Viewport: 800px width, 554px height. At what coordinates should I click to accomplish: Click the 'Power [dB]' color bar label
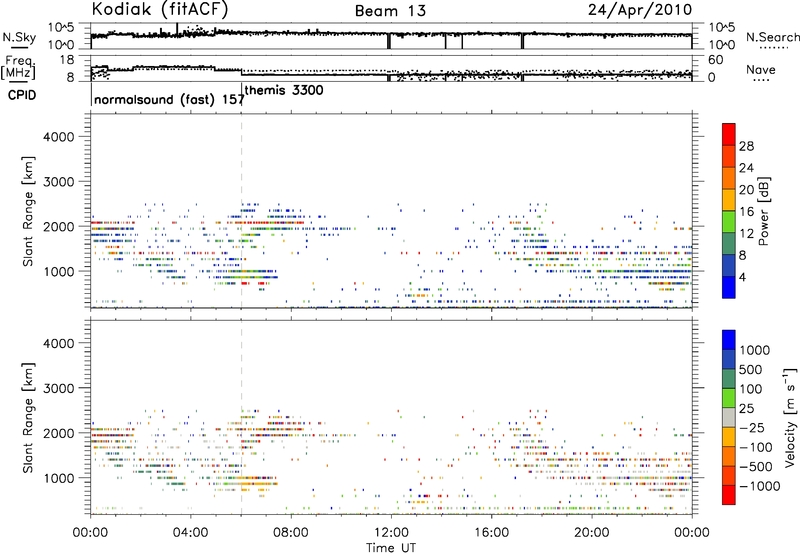[x=763, y=211]
